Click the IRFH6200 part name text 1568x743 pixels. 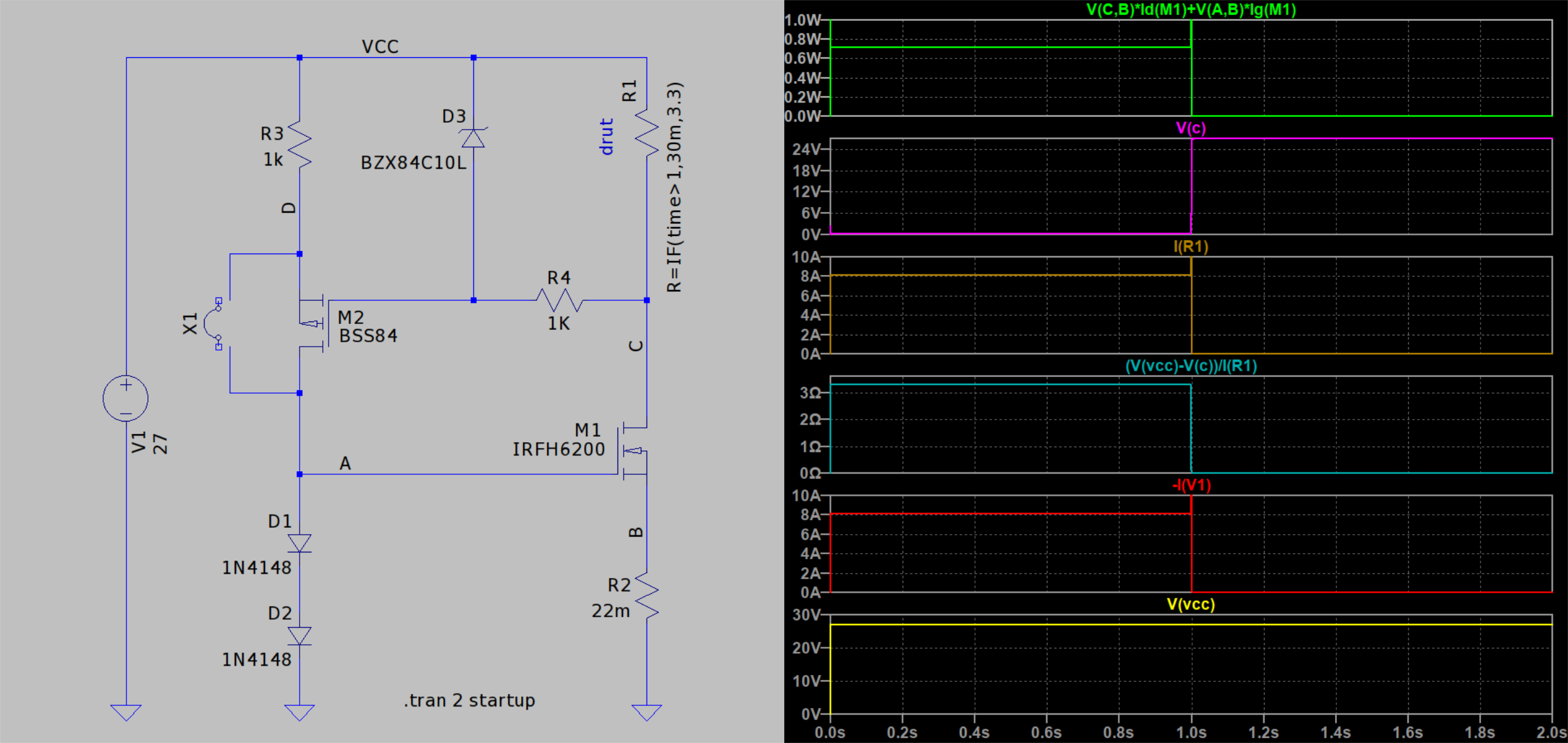558,449
